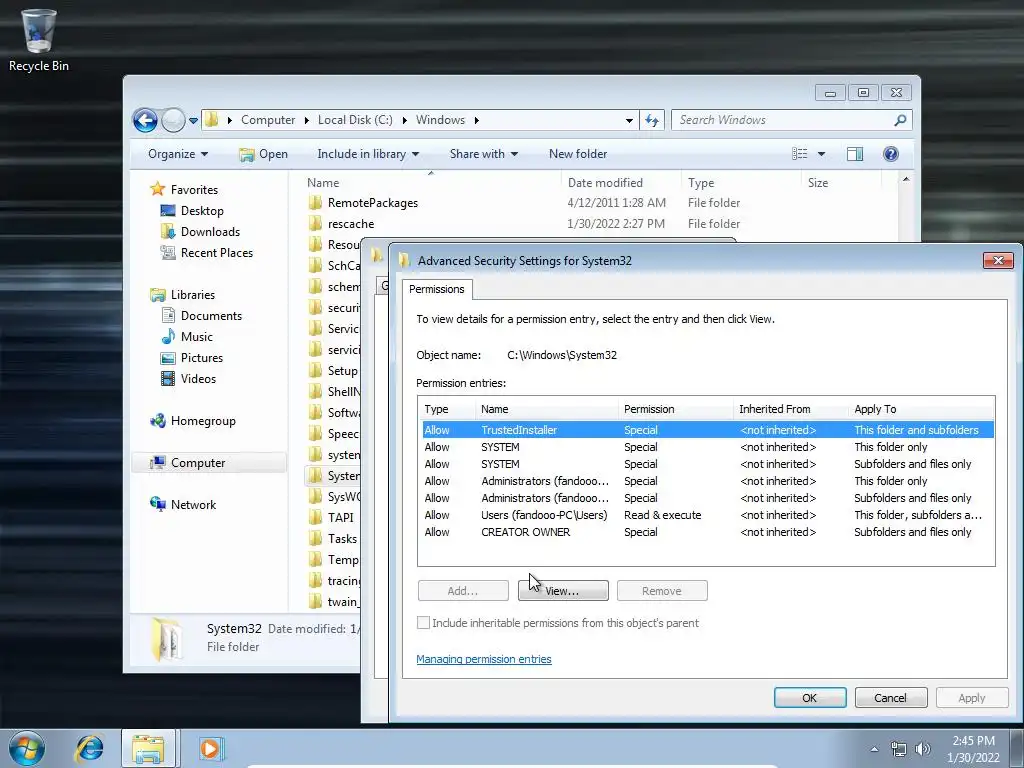Click the Explorer Forward navigation arrow
Image resolution: width=1024 pixels, height=768 pixels.
coord(173,120)
